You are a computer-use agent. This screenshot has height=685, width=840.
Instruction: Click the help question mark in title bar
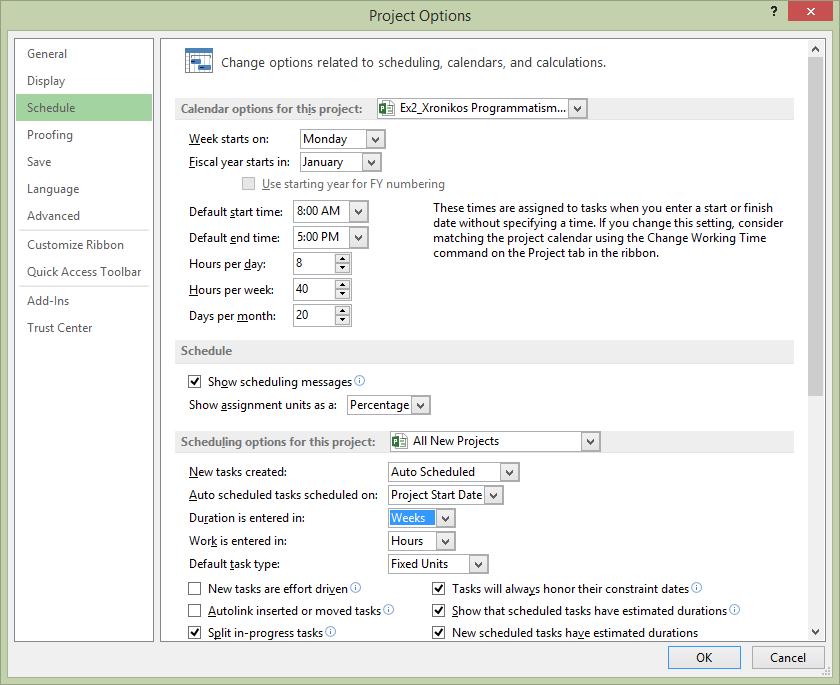tap(774, 12)
